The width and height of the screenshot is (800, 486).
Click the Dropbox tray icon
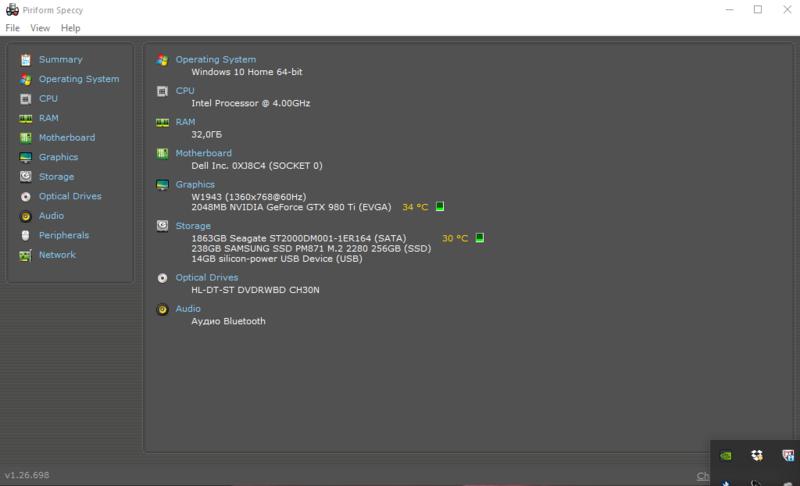tap(757, 455)
